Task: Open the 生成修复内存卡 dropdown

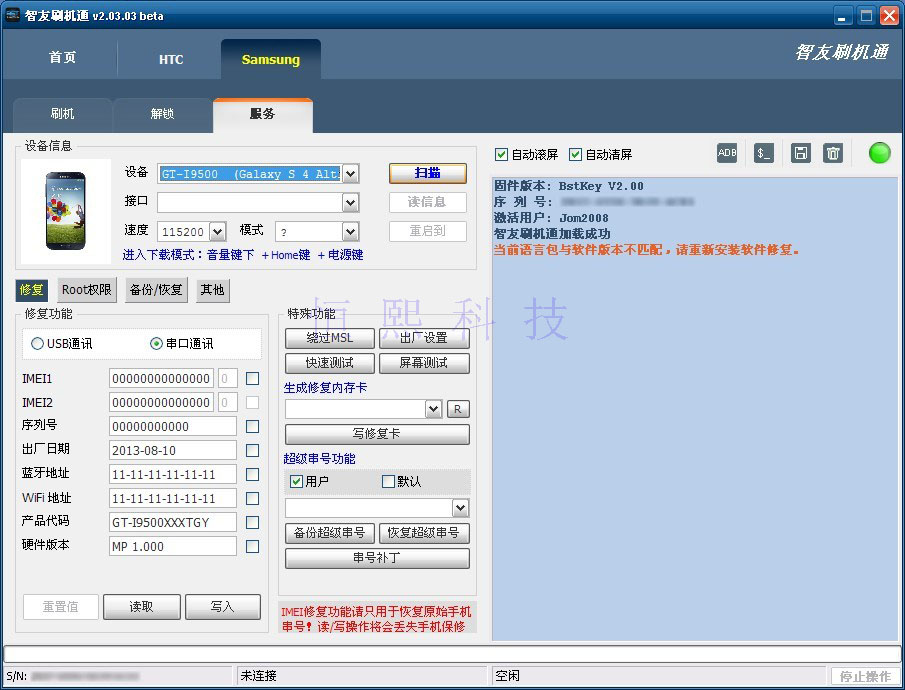Action: click(x=433, y=409)
